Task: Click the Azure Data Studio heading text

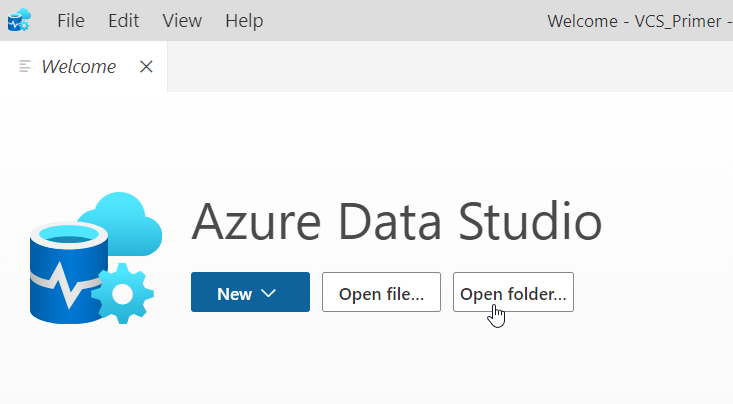Action: (x=396, y=222)
